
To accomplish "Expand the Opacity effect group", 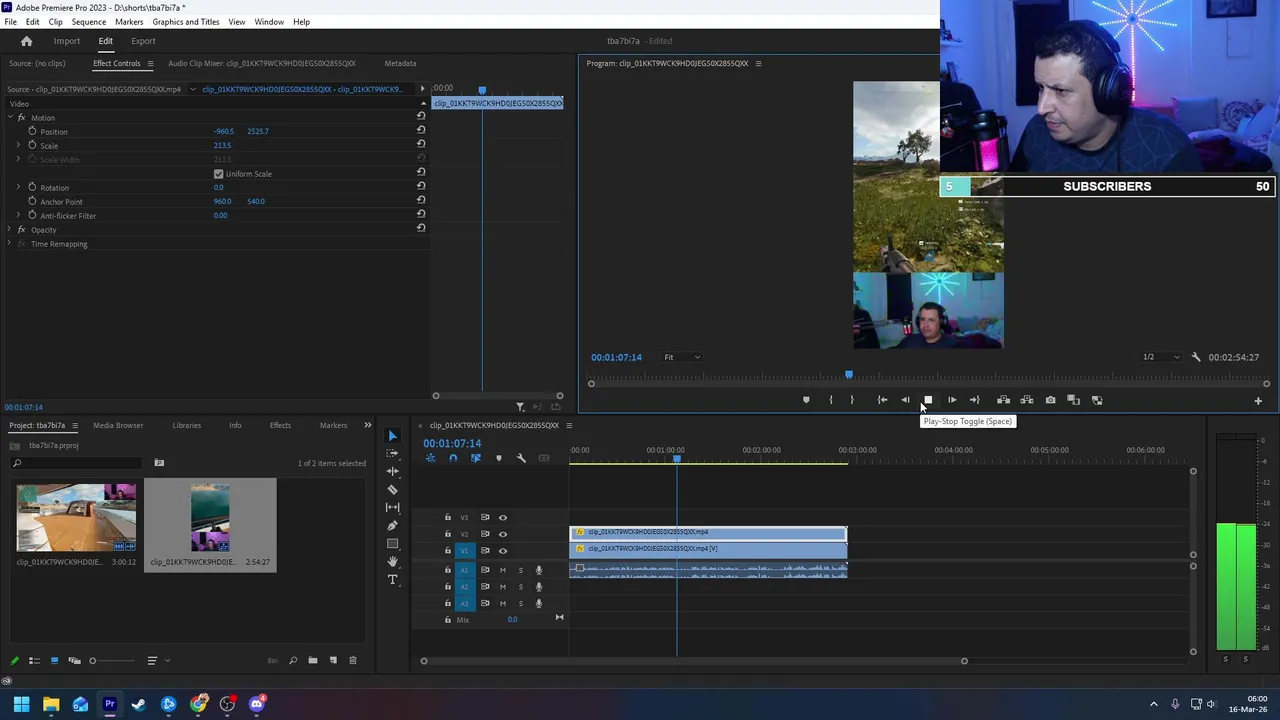I will (10, 230).
